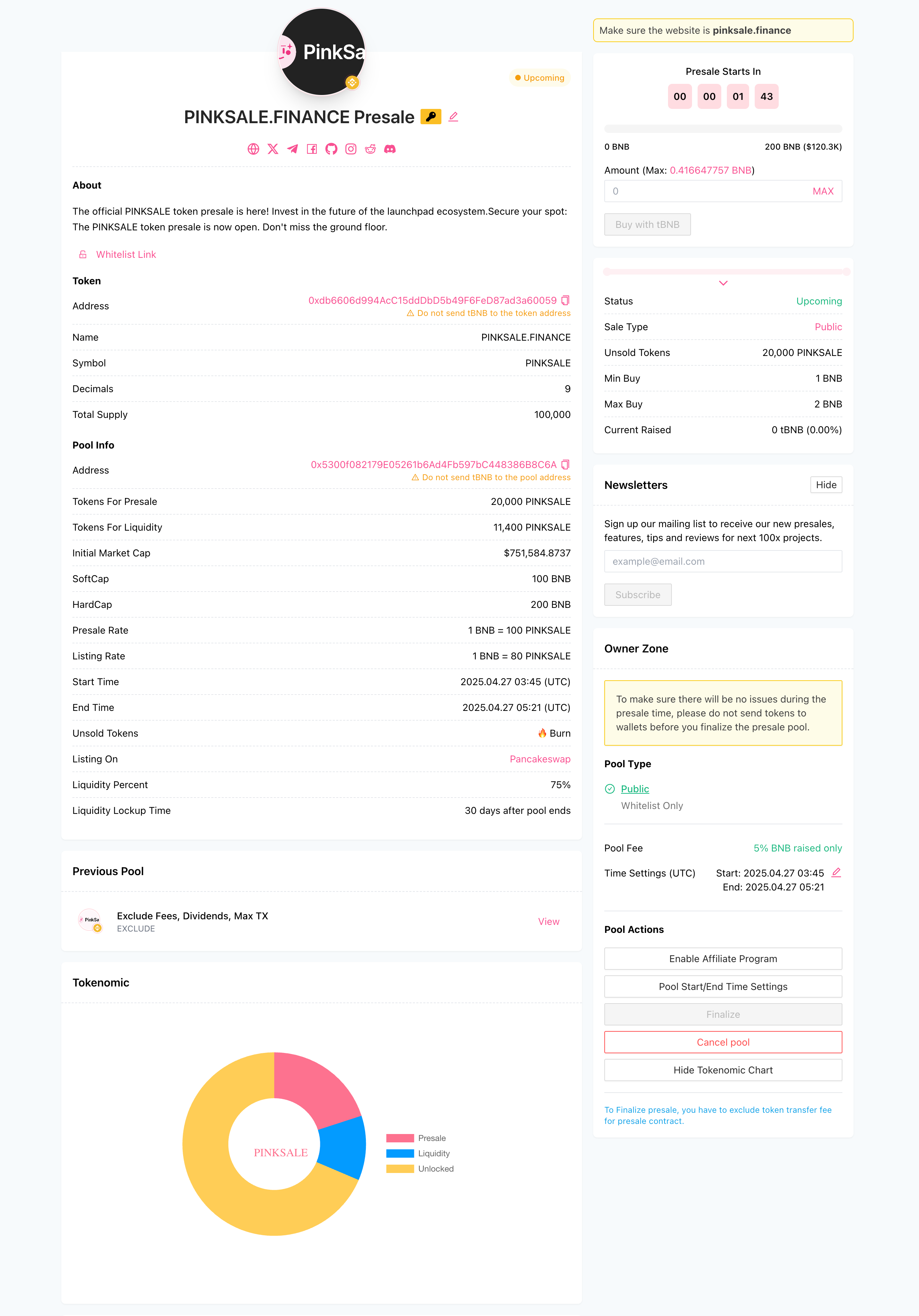Click the Sale Type Public value

(x=828, y=327)
